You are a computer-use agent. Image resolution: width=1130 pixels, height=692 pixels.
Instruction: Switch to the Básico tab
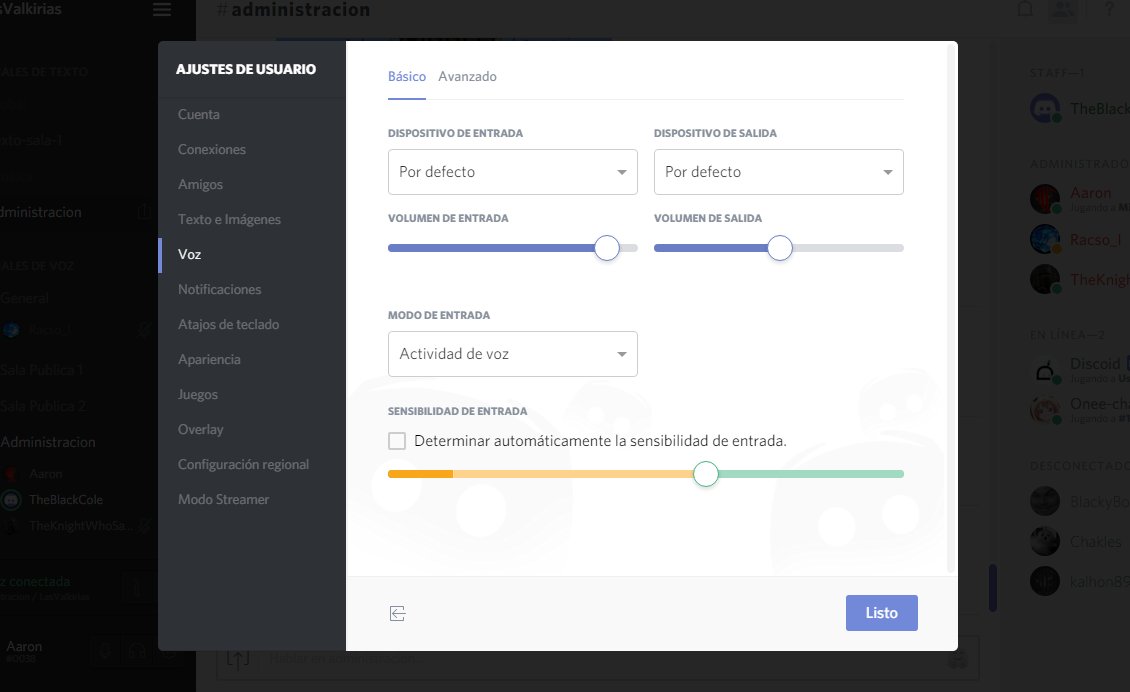(x=406, y=76)
